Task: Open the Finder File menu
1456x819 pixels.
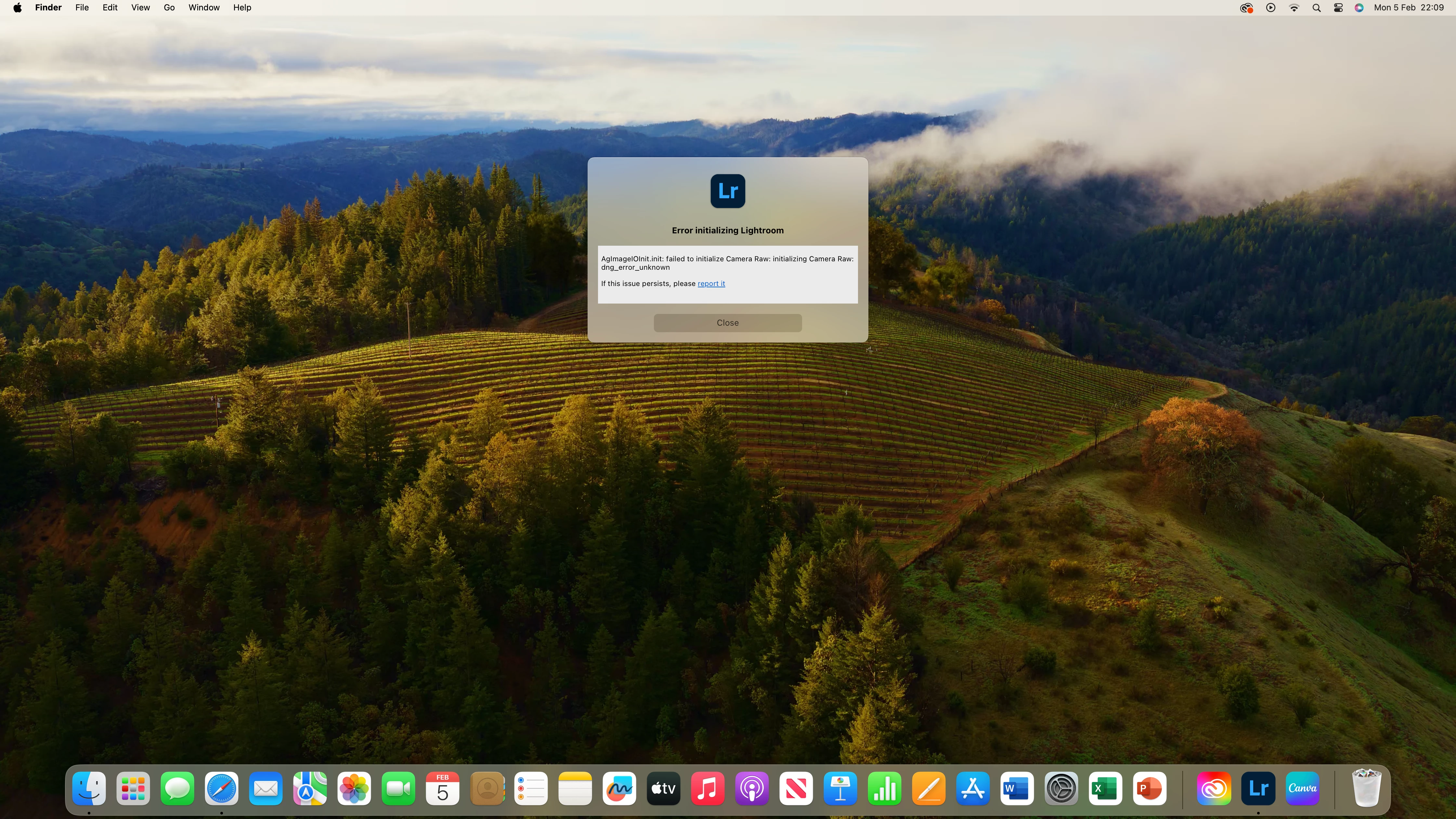Action: pos(82,7)
